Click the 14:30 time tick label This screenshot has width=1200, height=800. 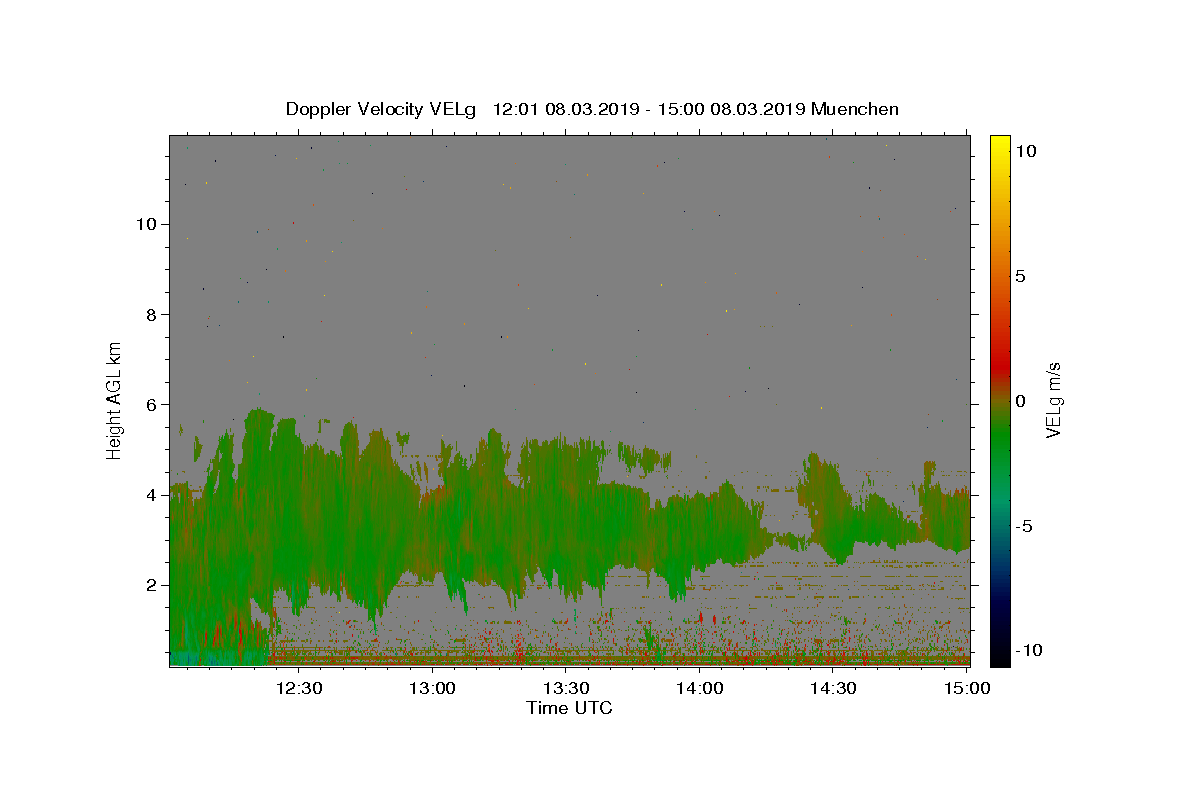[833, 688]
